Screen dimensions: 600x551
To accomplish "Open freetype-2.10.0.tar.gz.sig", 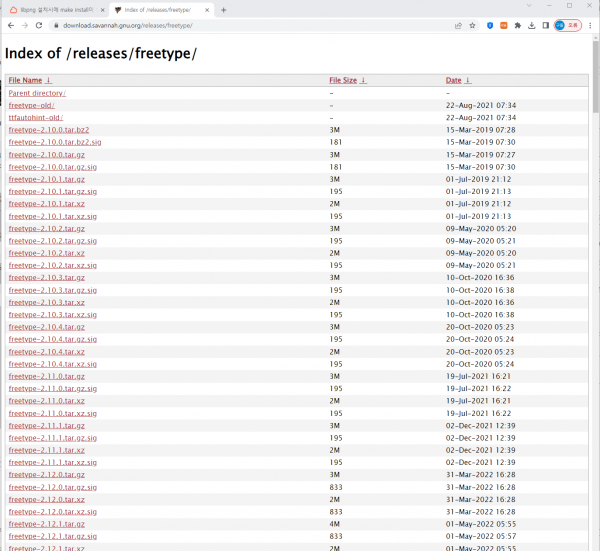I will click(53, 167).
